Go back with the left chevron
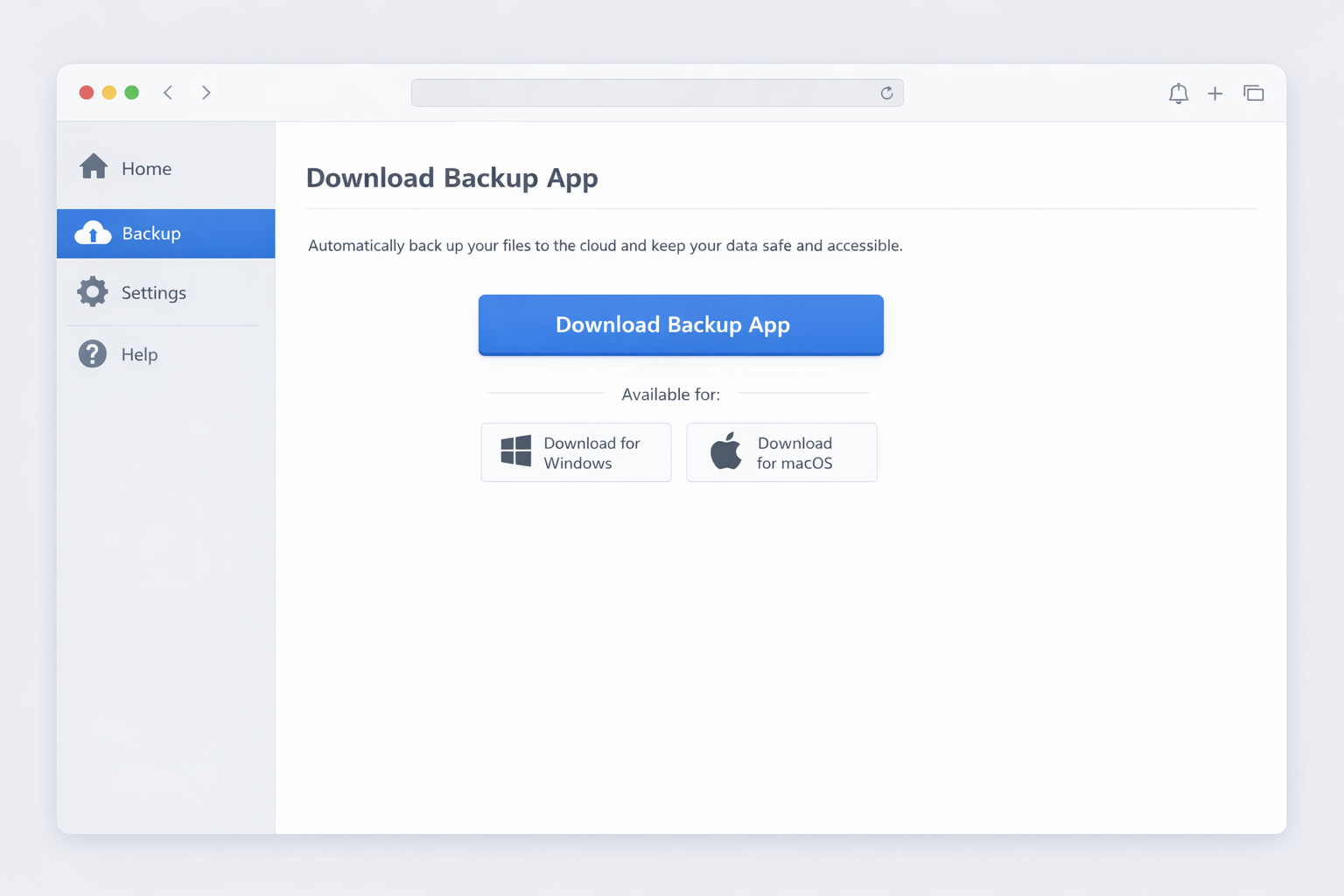This screenshot has height=896, width=1344. point(168,93)
